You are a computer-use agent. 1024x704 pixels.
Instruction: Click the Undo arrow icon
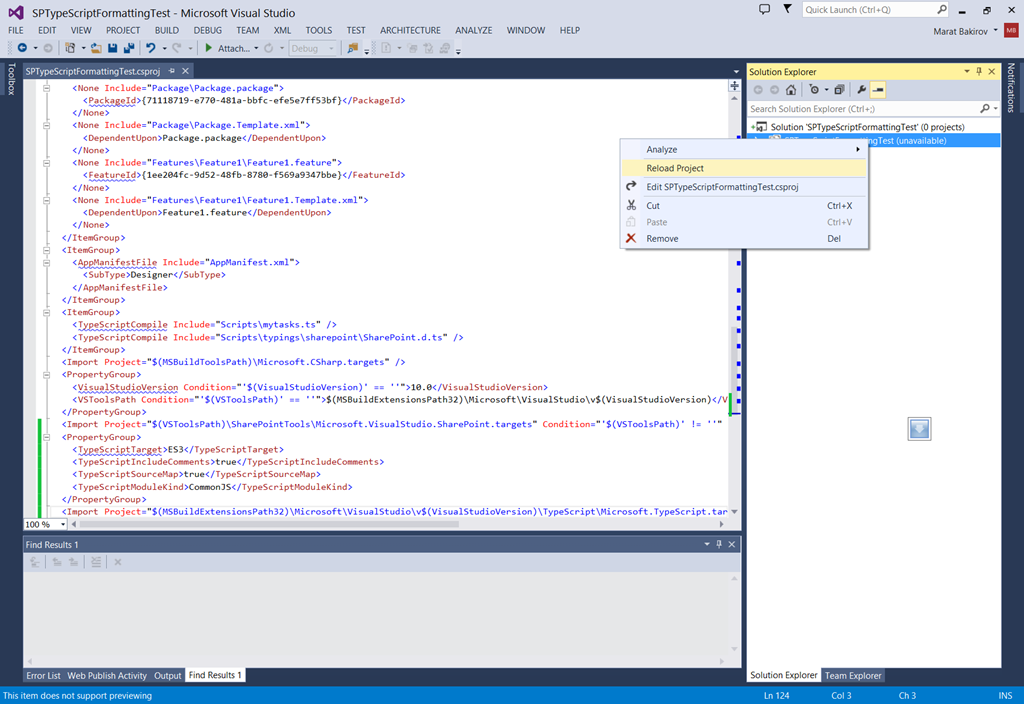point(151,48)
